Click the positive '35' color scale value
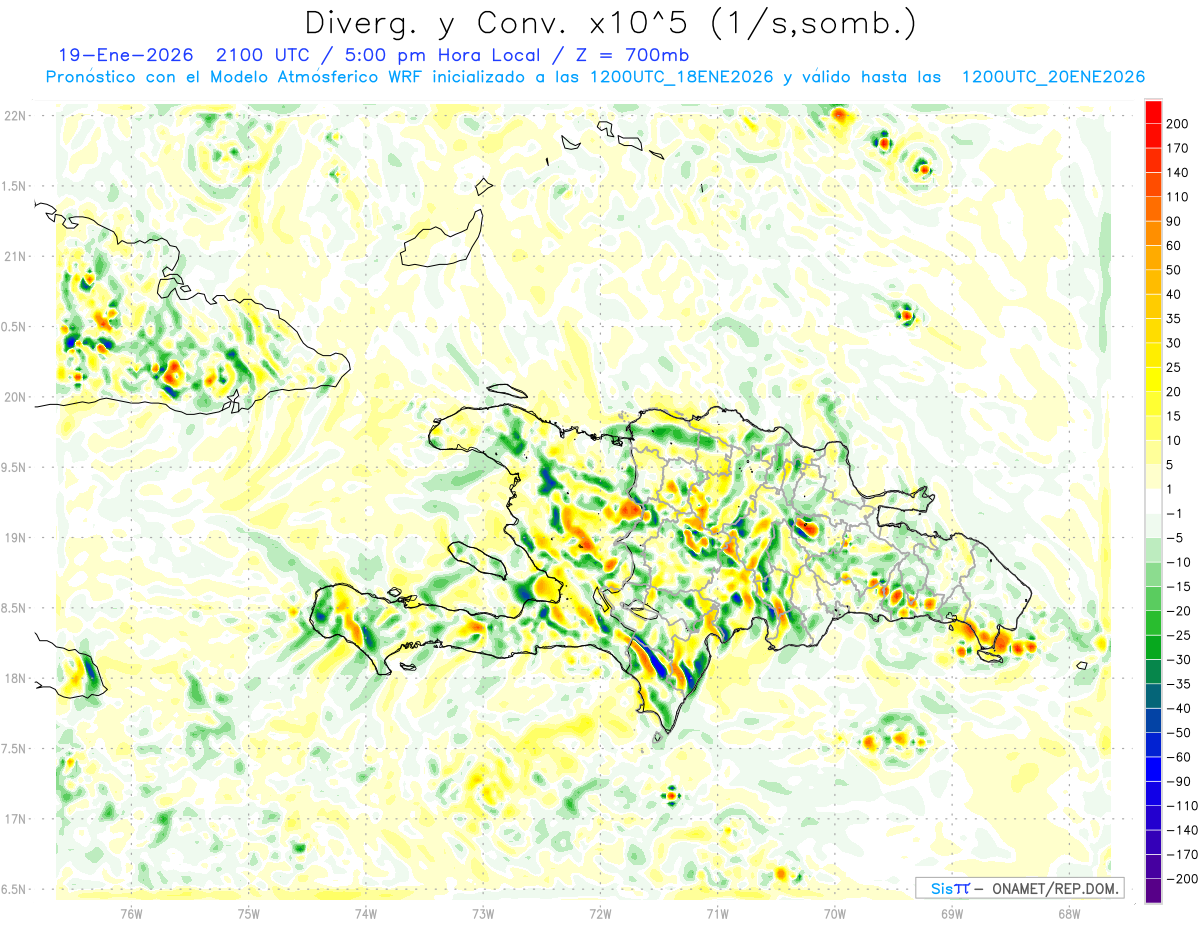This screenshot has height=927, width=1200. 1173,319
